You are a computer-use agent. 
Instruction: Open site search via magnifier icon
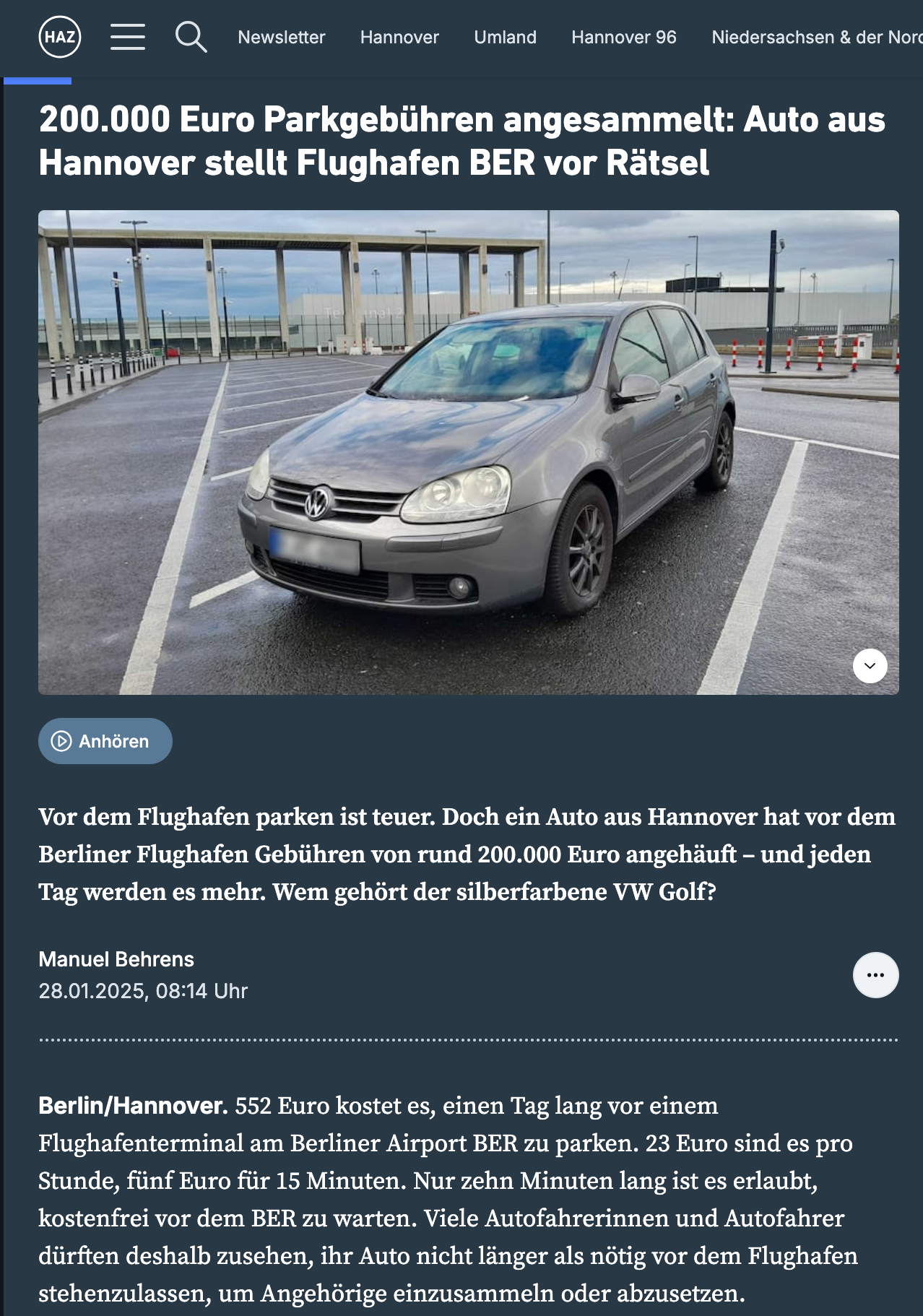tap(191, 37)
